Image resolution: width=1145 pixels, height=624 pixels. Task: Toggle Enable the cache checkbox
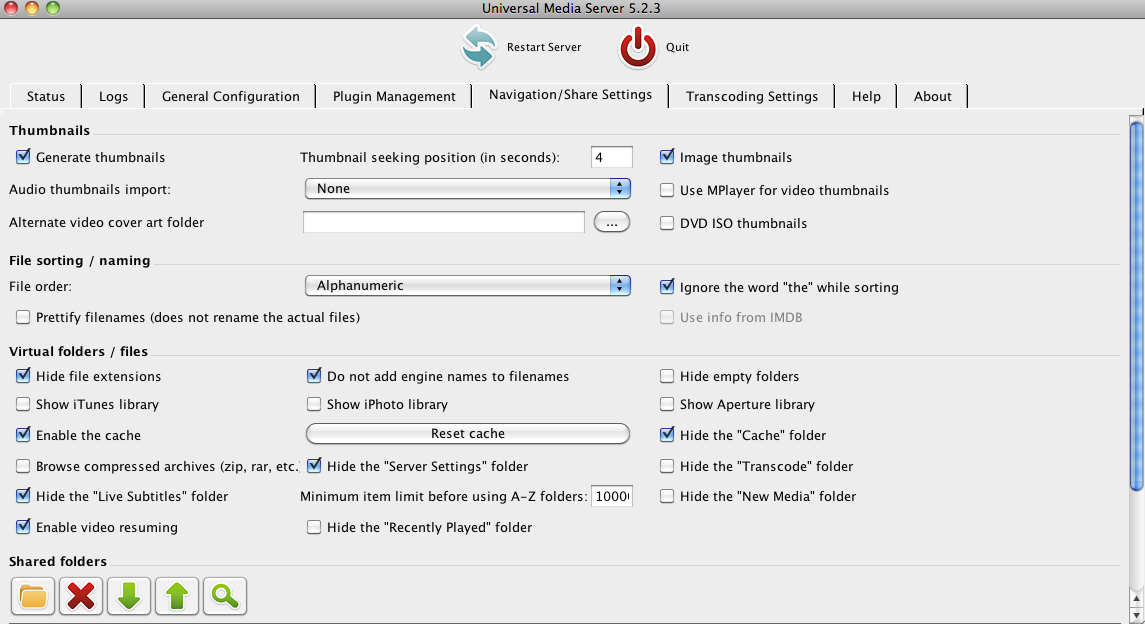point(23,435)
